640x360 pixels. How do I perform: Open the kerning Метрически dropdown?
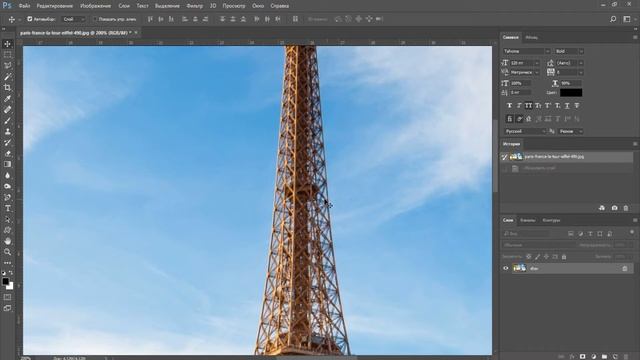[x=537, y=72]
